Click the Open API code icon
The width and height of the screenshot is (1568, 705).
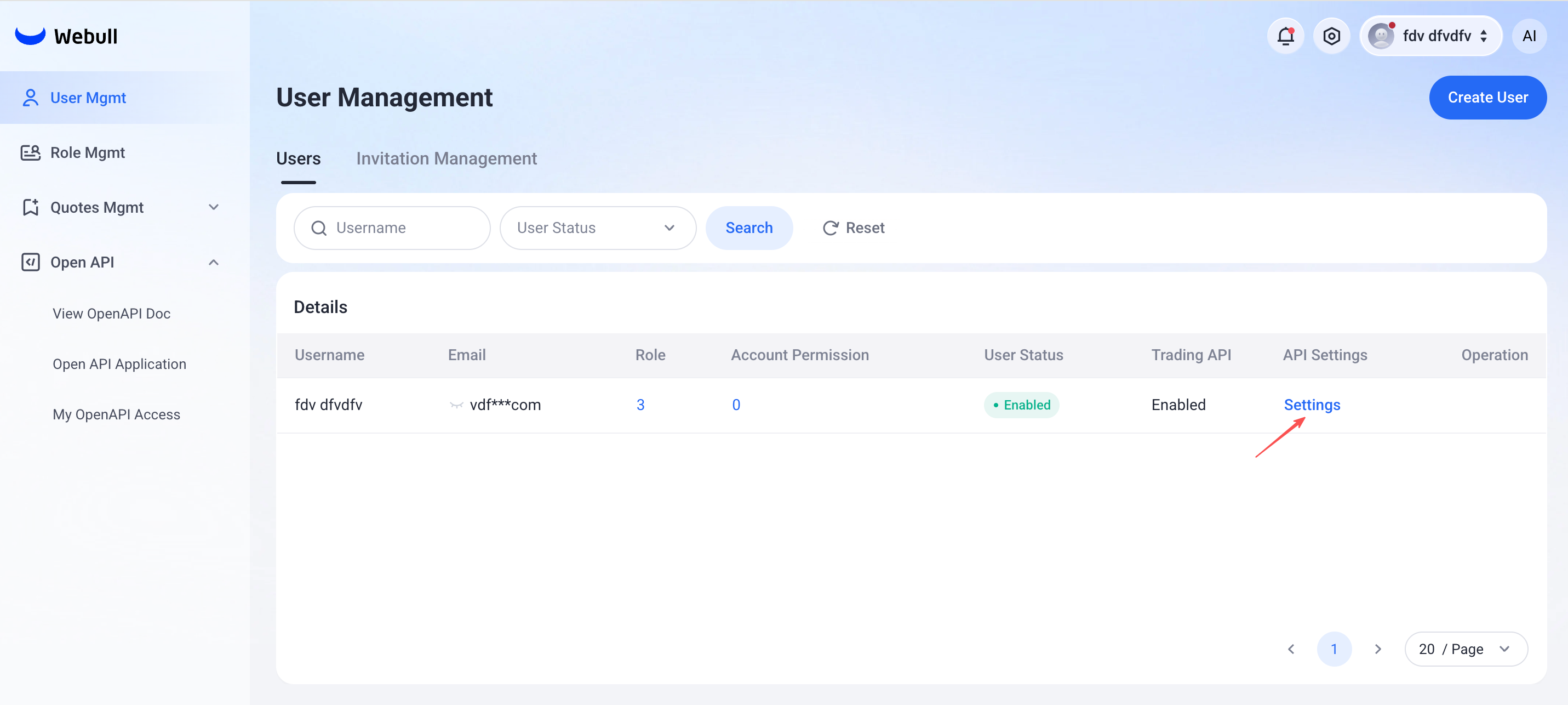pyautogui.click(x=31, y=262)
